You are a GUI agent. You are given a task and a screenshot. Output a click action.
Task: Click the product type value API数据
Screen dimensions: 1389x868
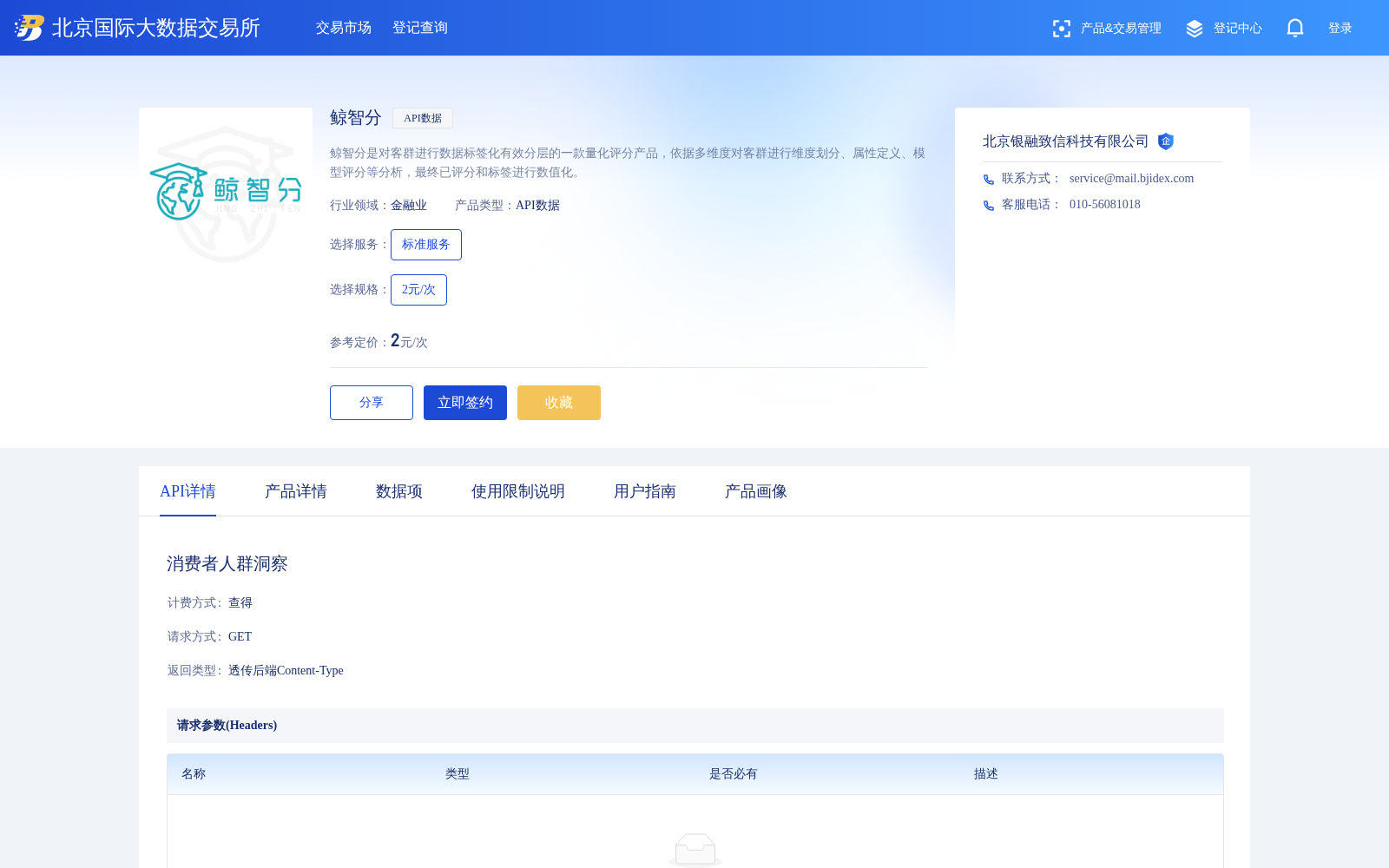click(537, 206)
